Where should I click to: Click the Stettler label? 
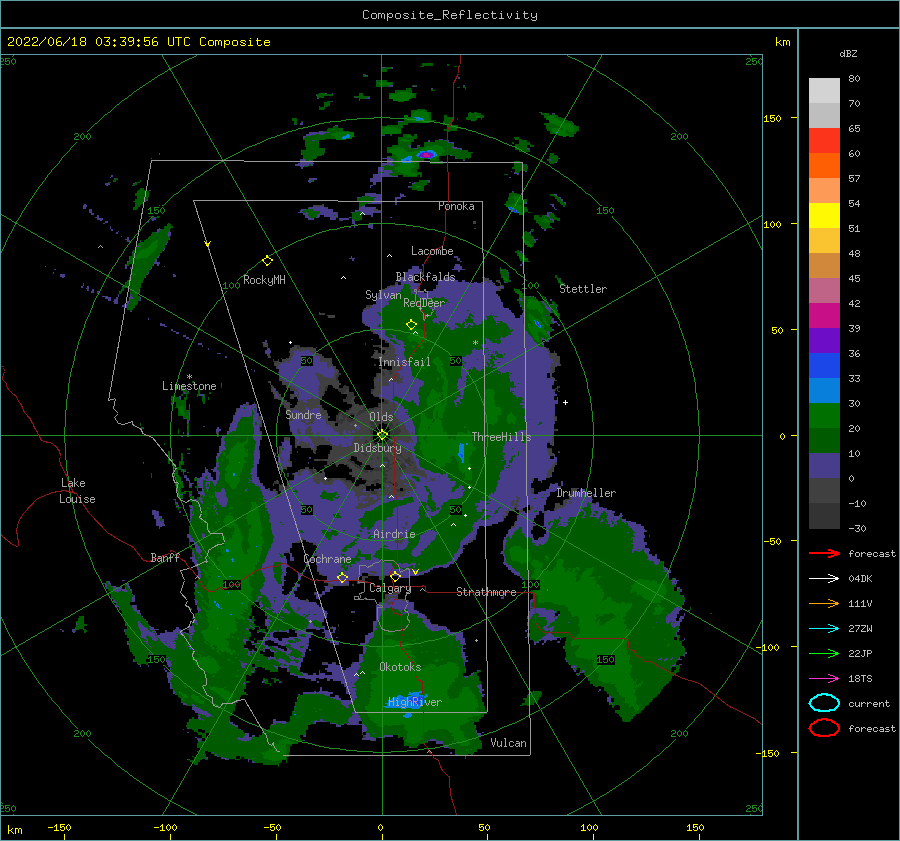coord(583,289)
